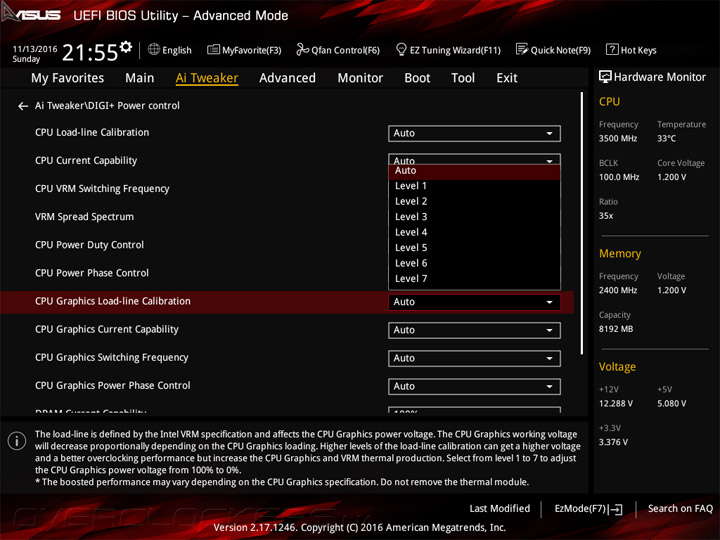Screen dimensions: 720x540
Task: Click CPU Graphics Load-line Calibration label
Action: coord(112,301)
